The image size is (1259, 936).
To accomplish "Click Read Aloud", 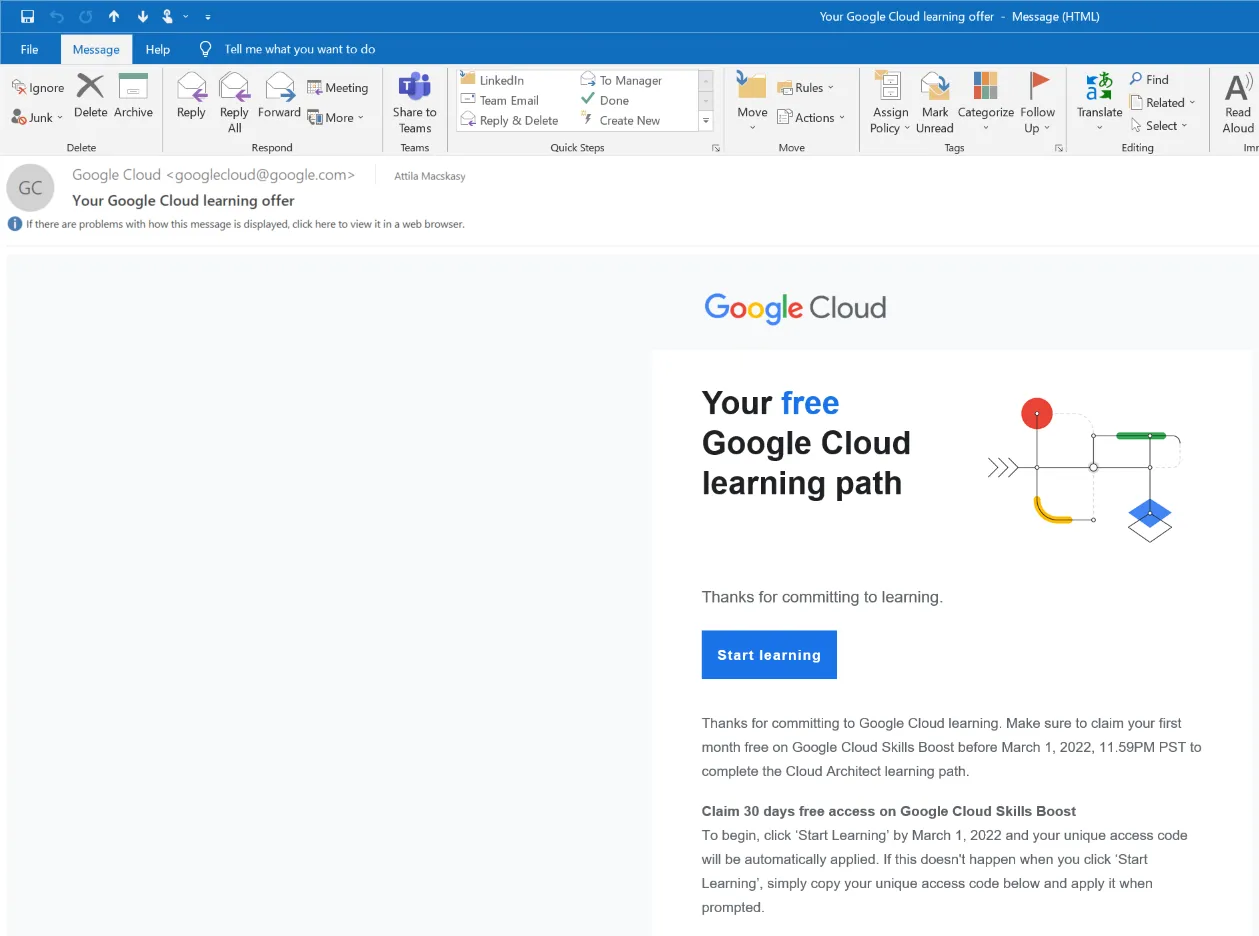I will (1238, 102).
